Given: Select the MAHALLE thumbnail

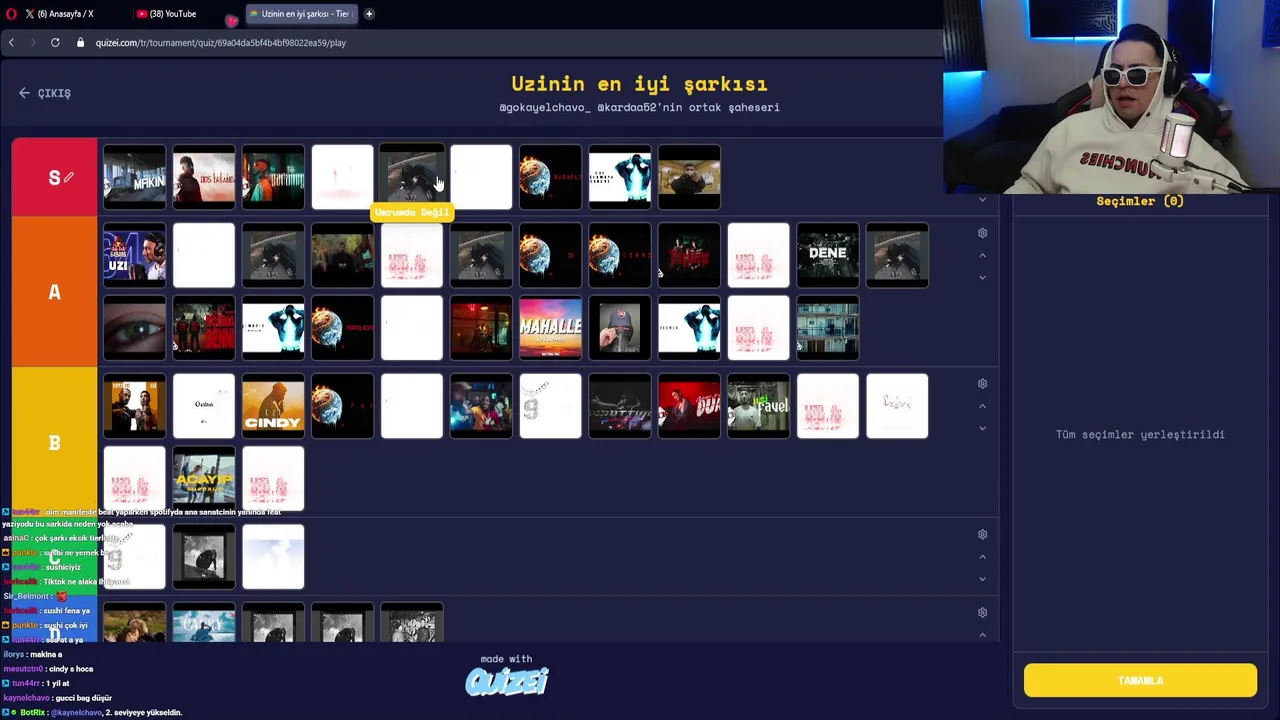Looking at the screenshot, I should (x=550, y=327).
